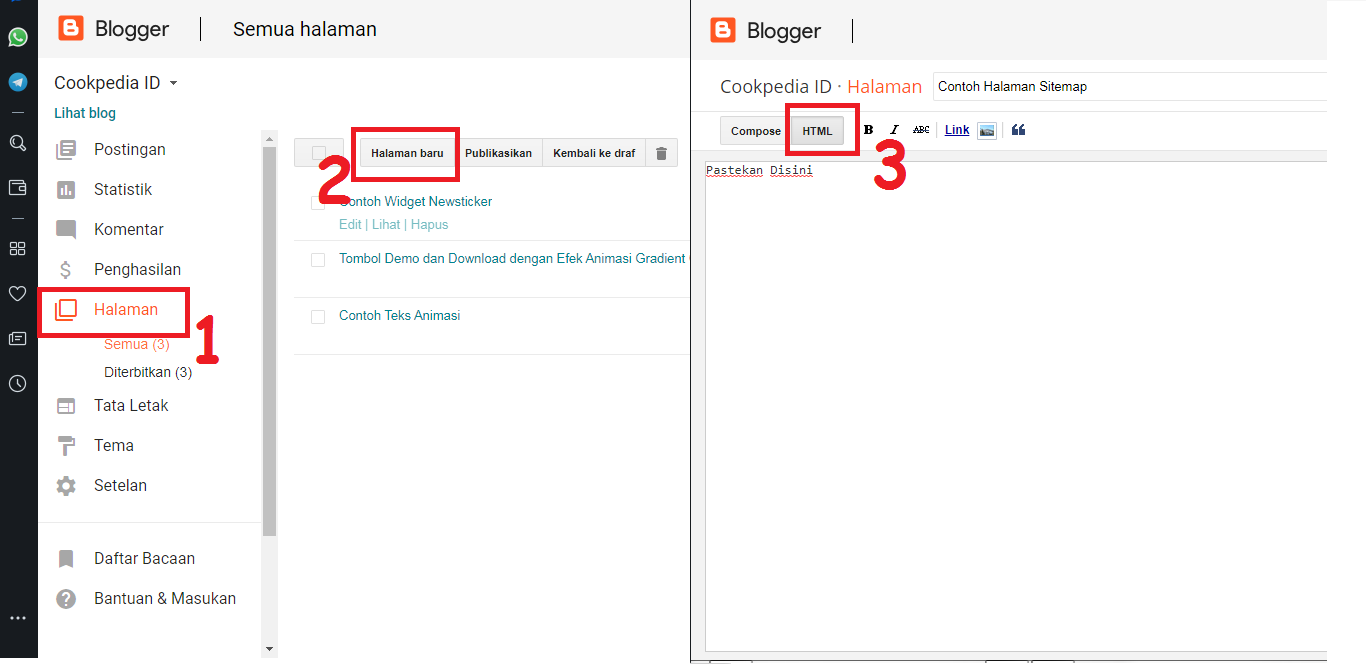
Task: Click the Daftar Bacaan bookmark icon
Action: (x=66, y=559)
